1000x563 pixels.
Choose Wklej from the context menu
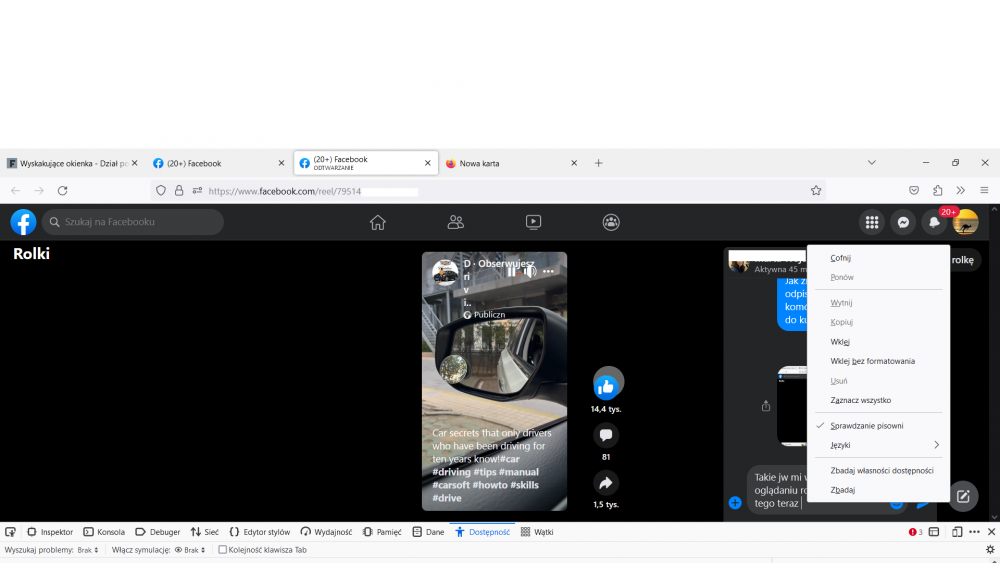[x=840, y=342]
